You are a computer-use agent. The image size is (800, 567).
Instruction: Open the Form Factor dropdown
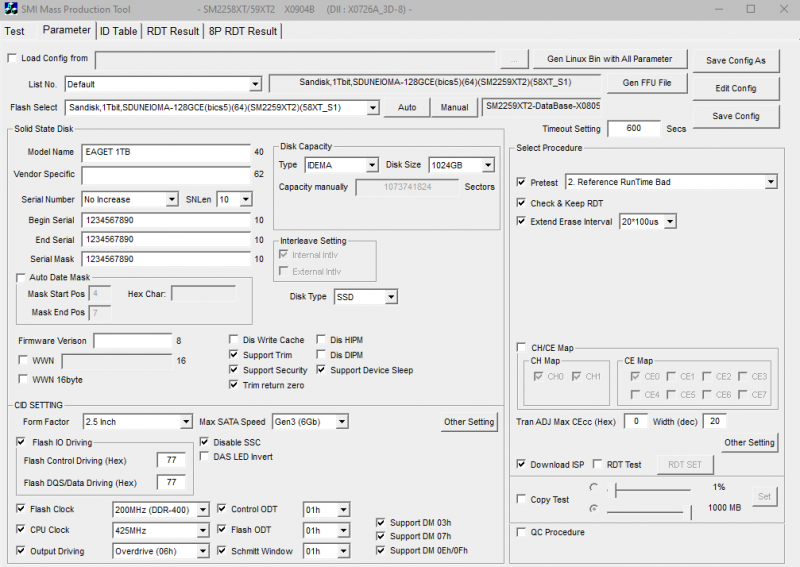187,422
